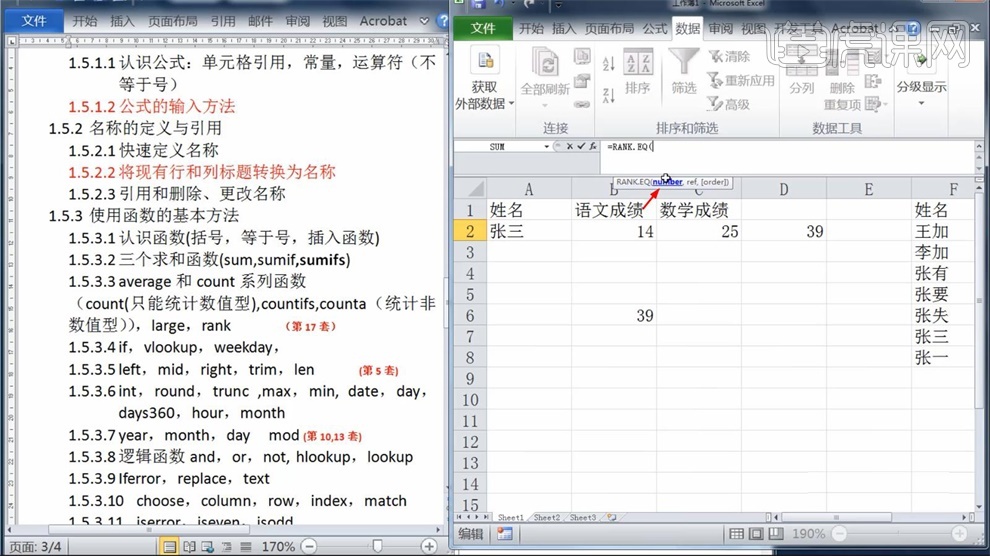This screenshot has height=556, width=990.
Task: Open Excel Developer (开发工具) tab
Action: pos(800,28)
